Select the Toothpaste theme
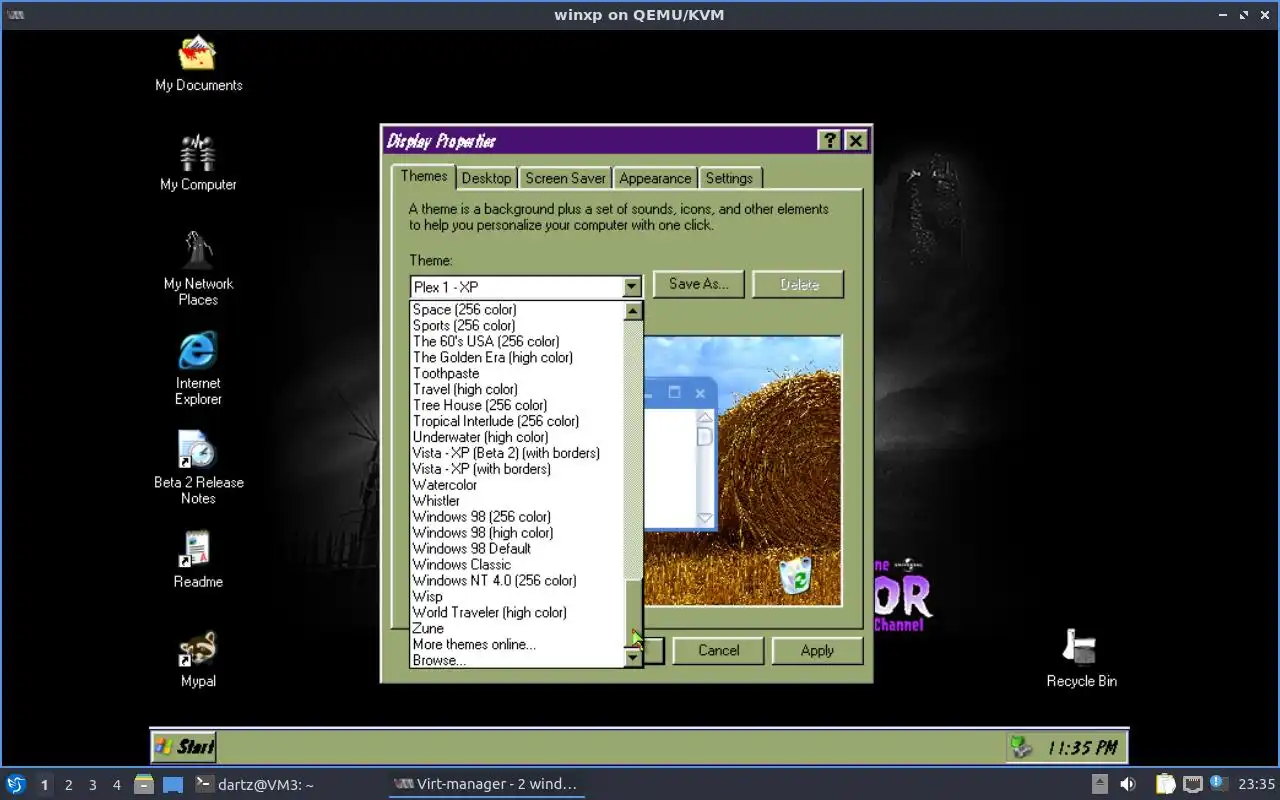The width and height of the screenshot is (1280, 800). coord(517,374)
